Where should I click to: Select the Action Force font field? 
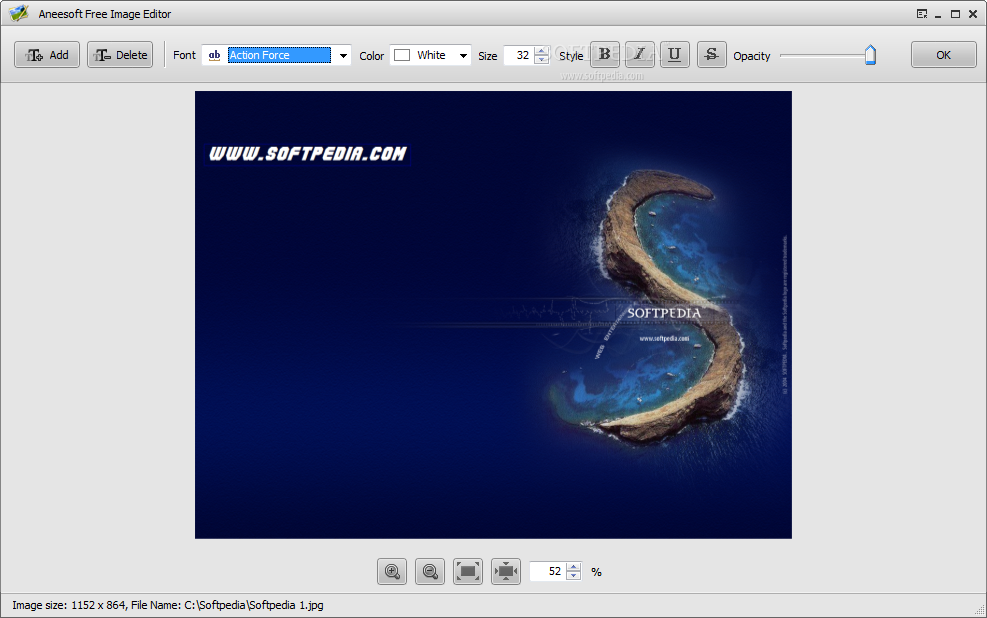[279, 55]
